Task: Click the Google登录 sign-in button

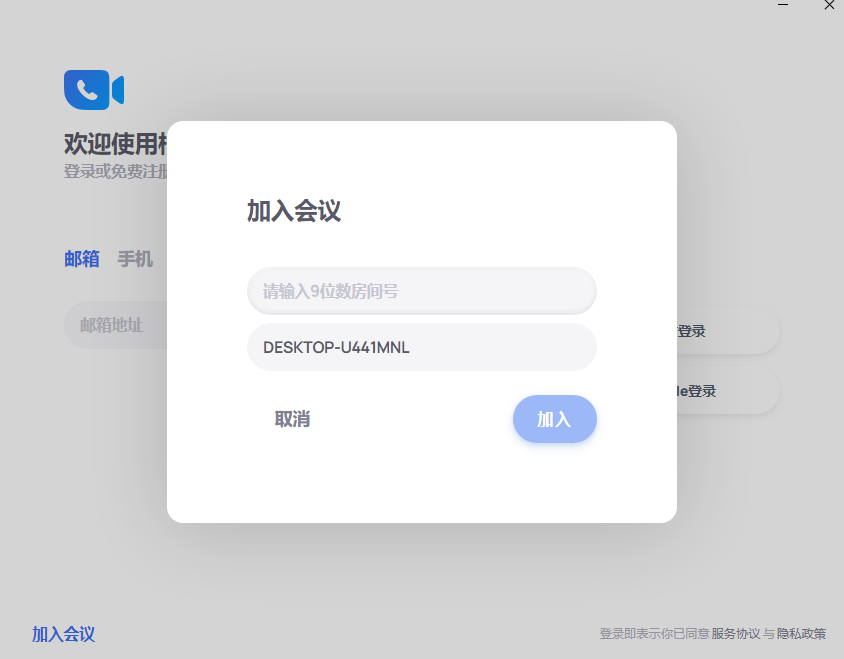Action: click(700, 391)
